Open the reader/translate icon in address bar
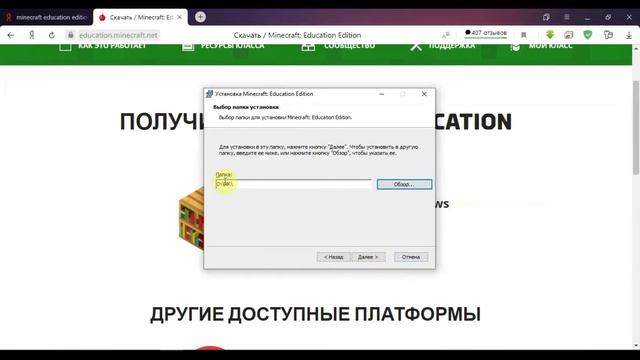Image resolution: width=640 pixels, height=360 pixels. 446,35
